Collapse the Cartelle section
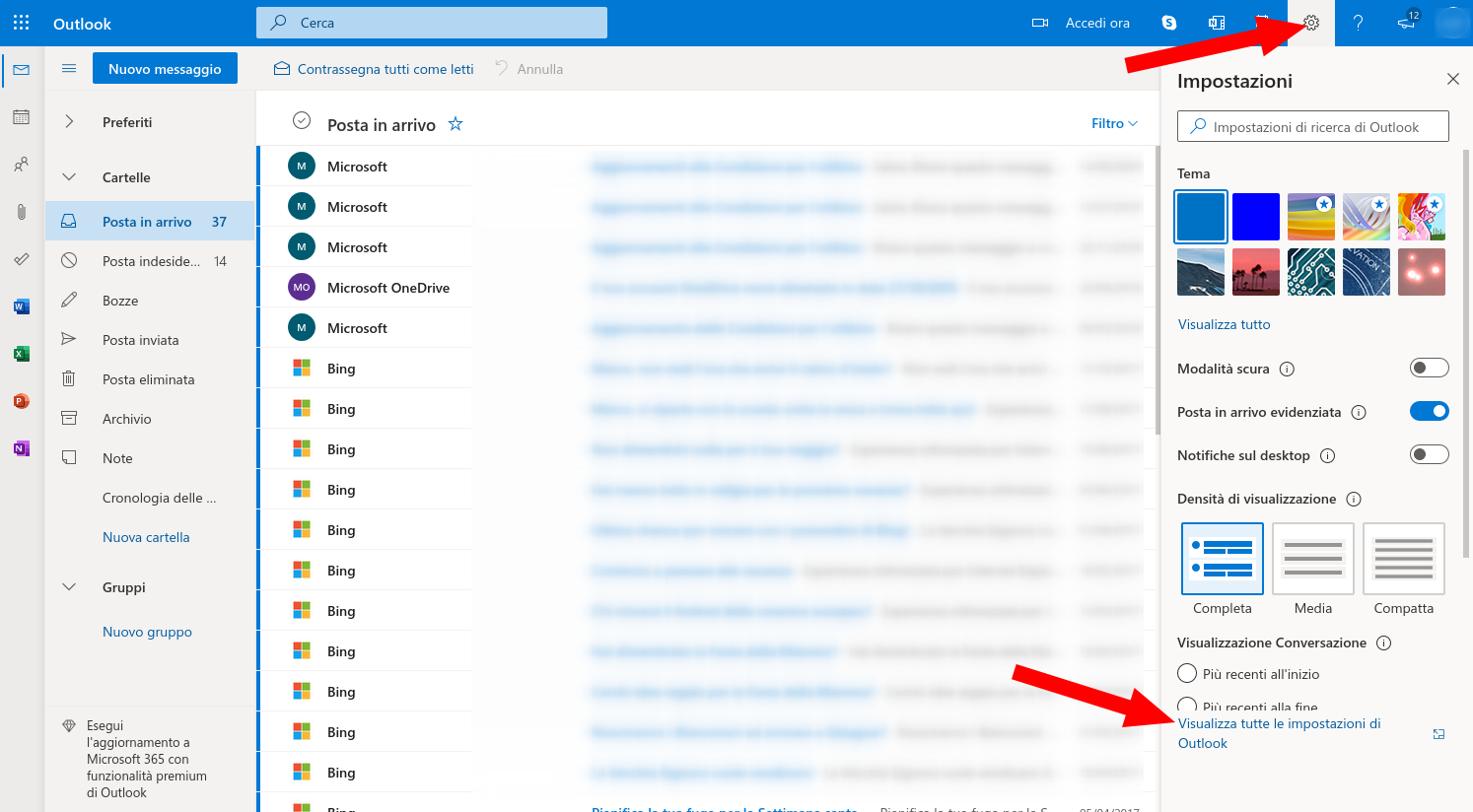Image resolution: width=1473 pixels, height=812 pixels. point(69,177)
